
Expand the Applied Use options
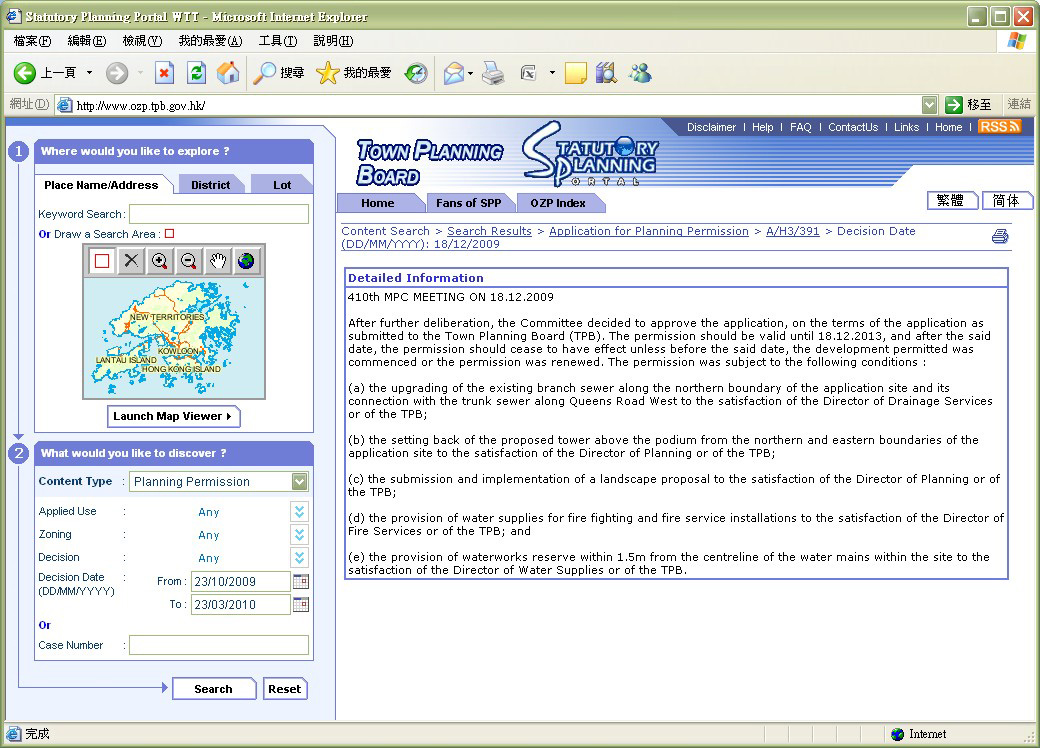(300, 511)
